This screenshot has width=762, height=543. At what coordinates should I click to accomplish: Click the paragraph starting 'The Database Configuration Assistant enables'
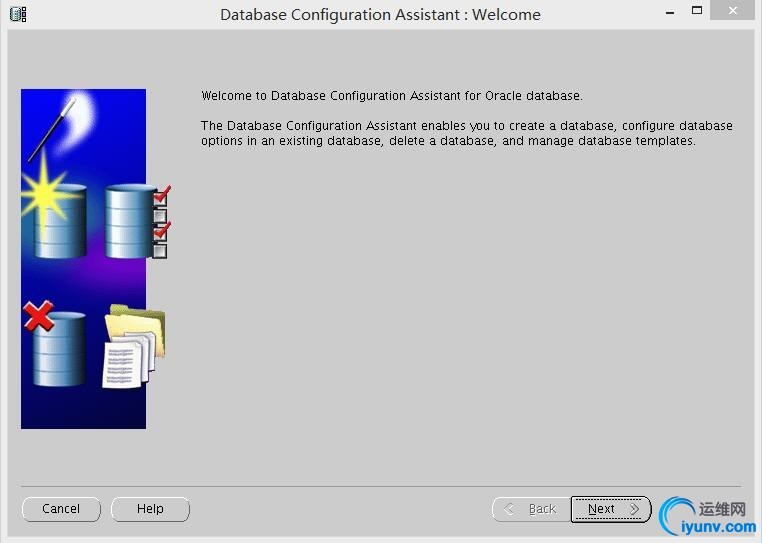pyautogui.click(x=467, y=133)
